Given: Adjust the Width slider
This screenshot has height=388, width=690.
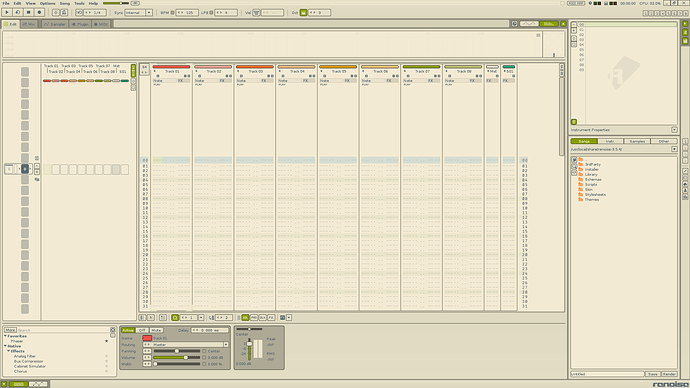Looking at the screenshot, I should point(176,364).
